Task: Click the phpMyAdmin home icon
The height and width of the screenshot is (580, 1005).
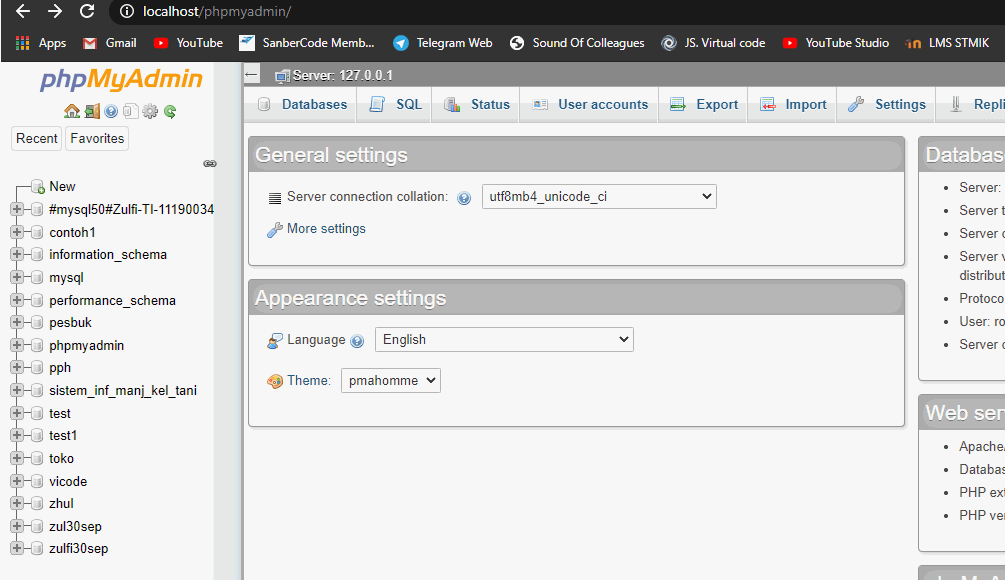Action: [72, 112]
